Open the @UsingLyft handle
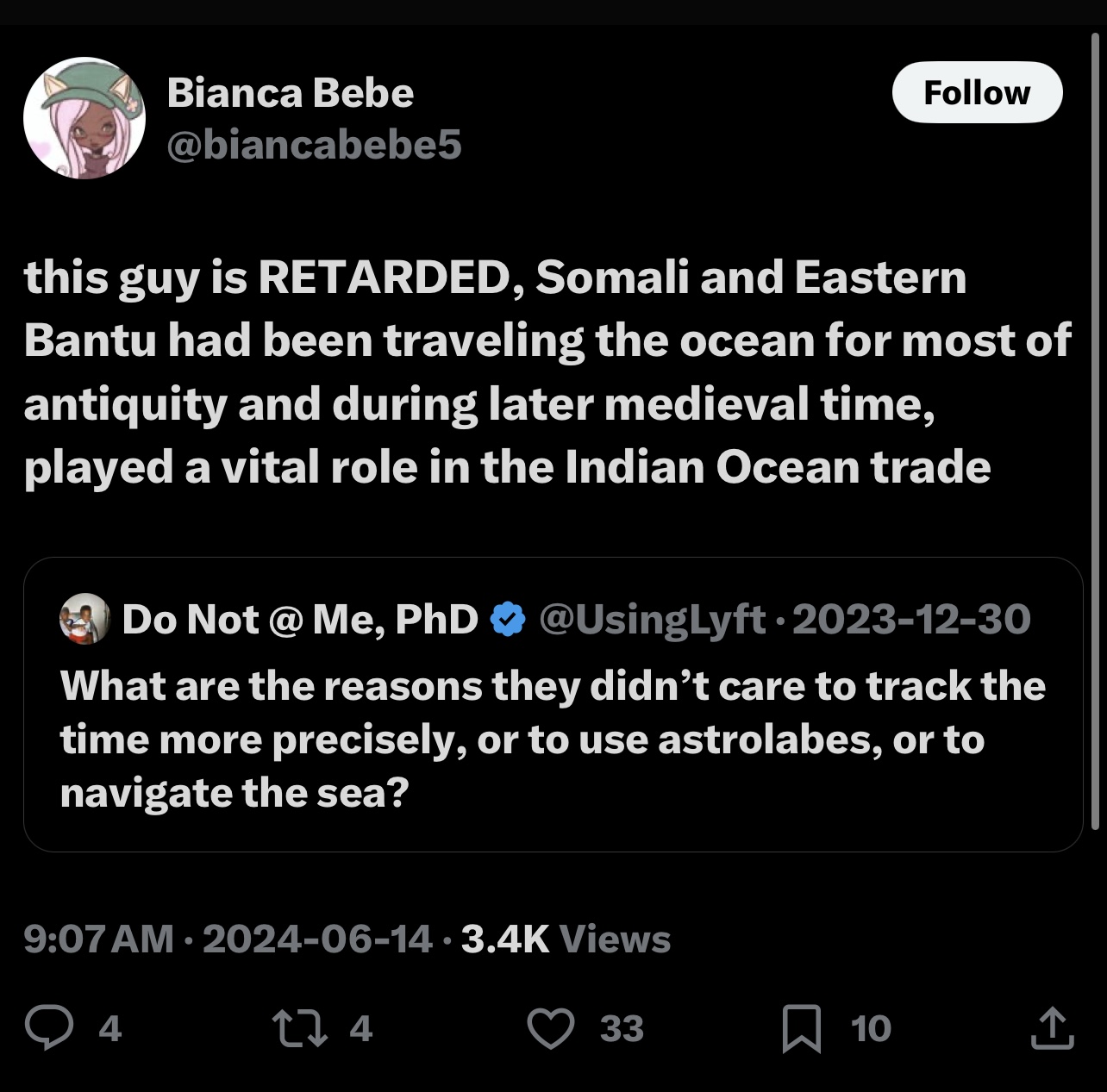Image resolution: width=1107 pixels, height=1092 pixels. [x=652, y=619]
